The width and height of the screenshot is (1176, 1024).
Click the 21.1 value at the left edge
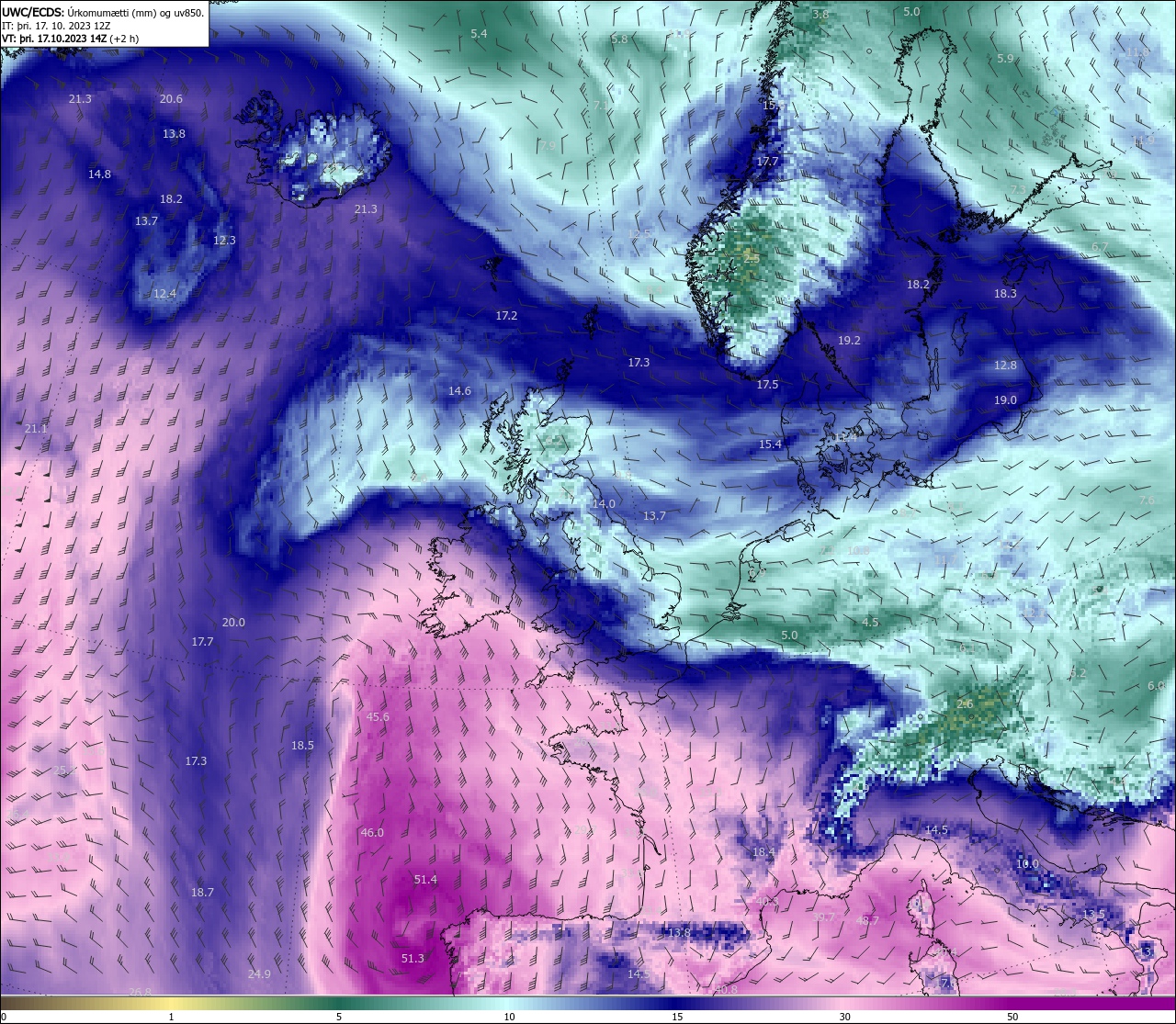click(x=36, y=429)
